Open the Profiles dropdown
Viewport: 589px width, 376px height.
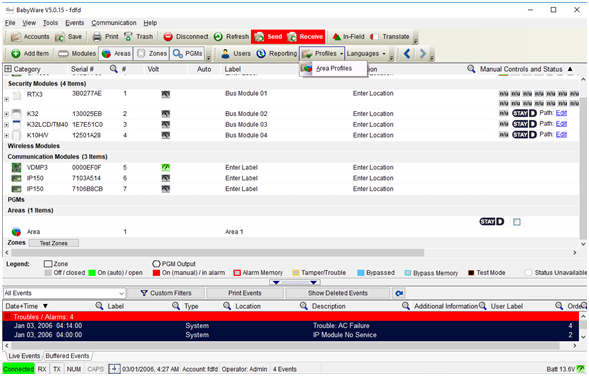point(322,54)
